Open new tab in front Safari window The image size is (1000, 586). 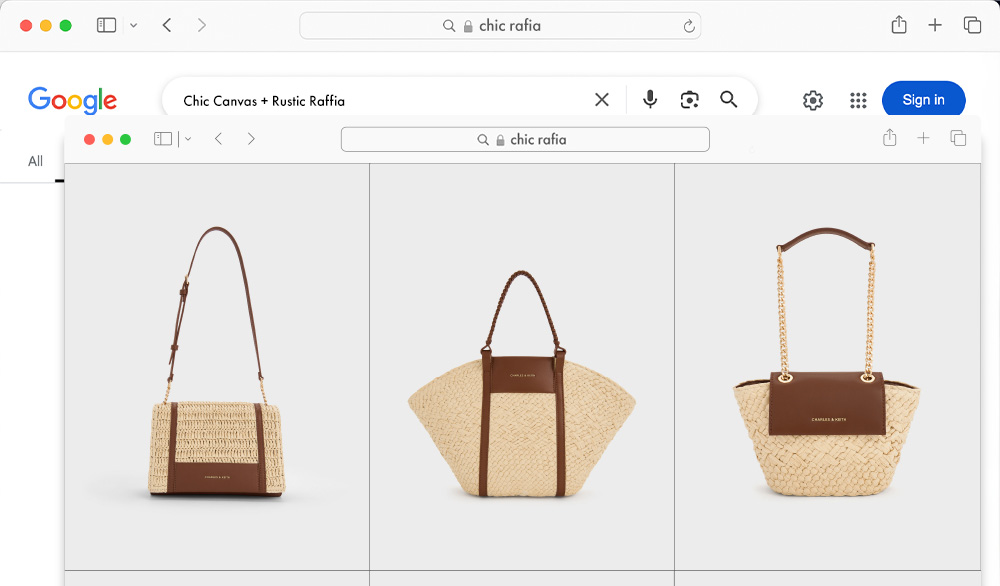point(923,138)
